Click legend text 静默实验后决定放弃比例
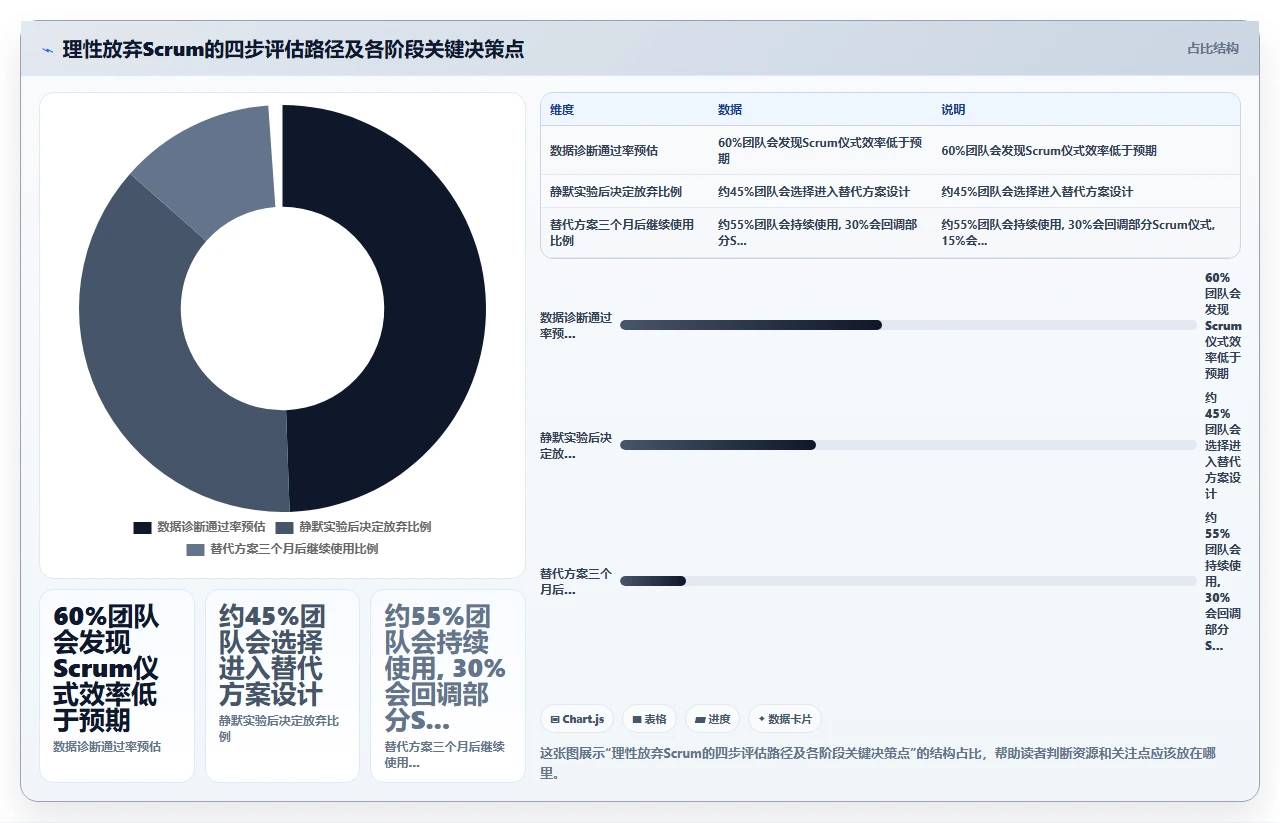The height and width of the screenshot is (823, 1280). pos(365,527)
